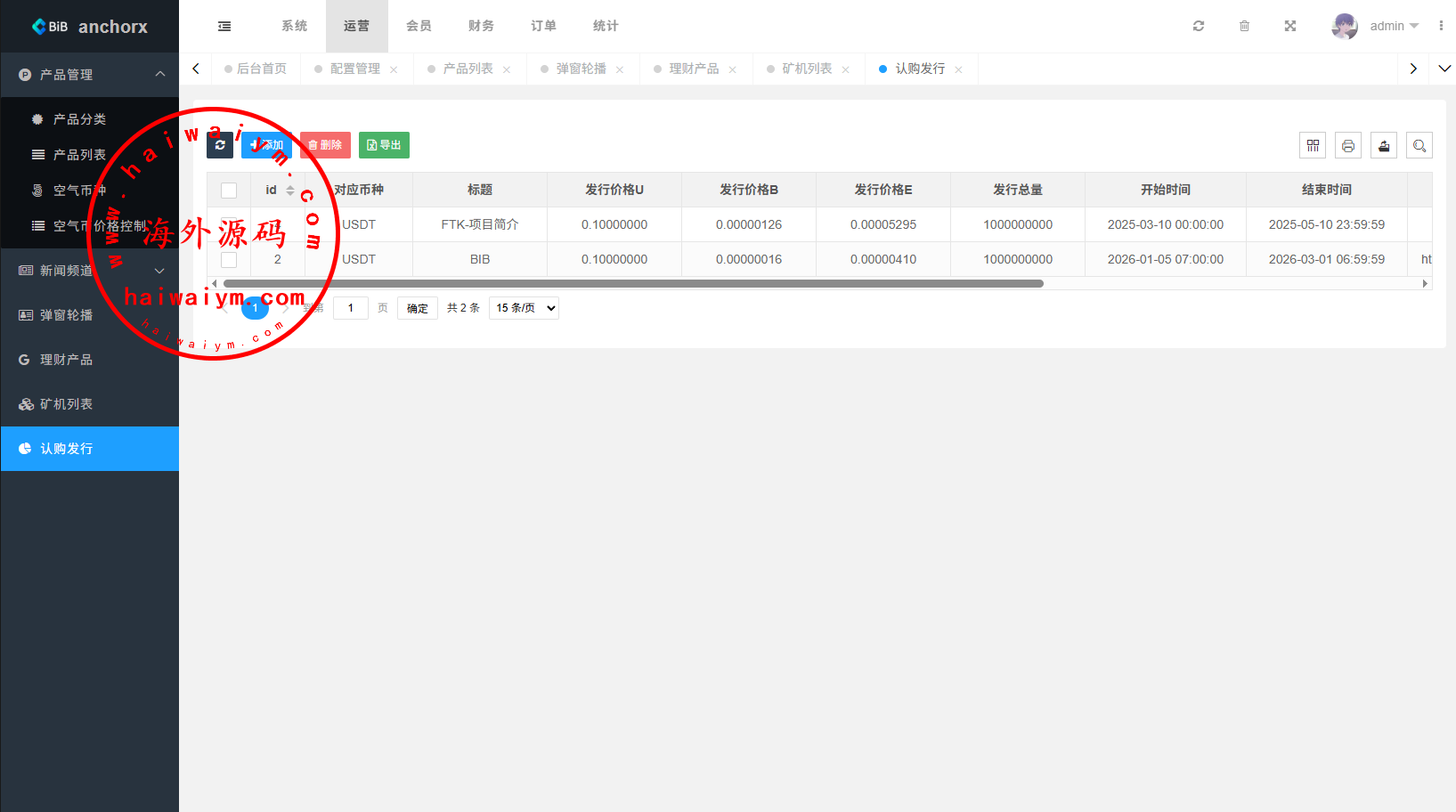The image size is (1456, 812).
Task: Open column filter grid icon
Action: [1313, 145]
